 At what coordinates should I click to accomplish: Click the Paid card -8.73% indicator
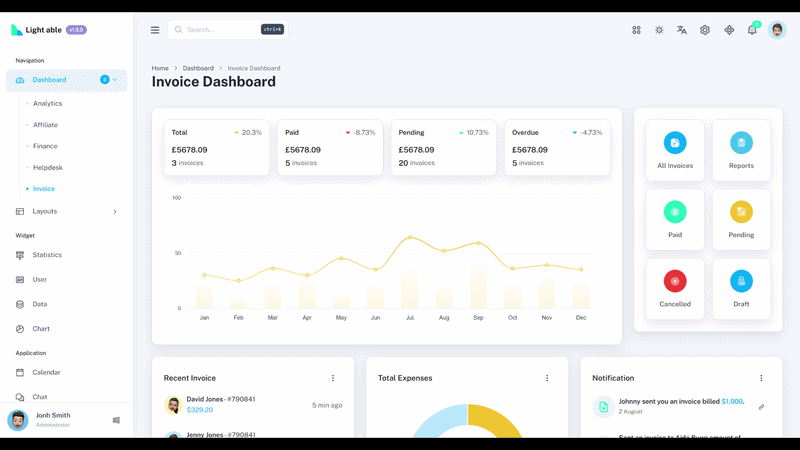coord(360,133)
